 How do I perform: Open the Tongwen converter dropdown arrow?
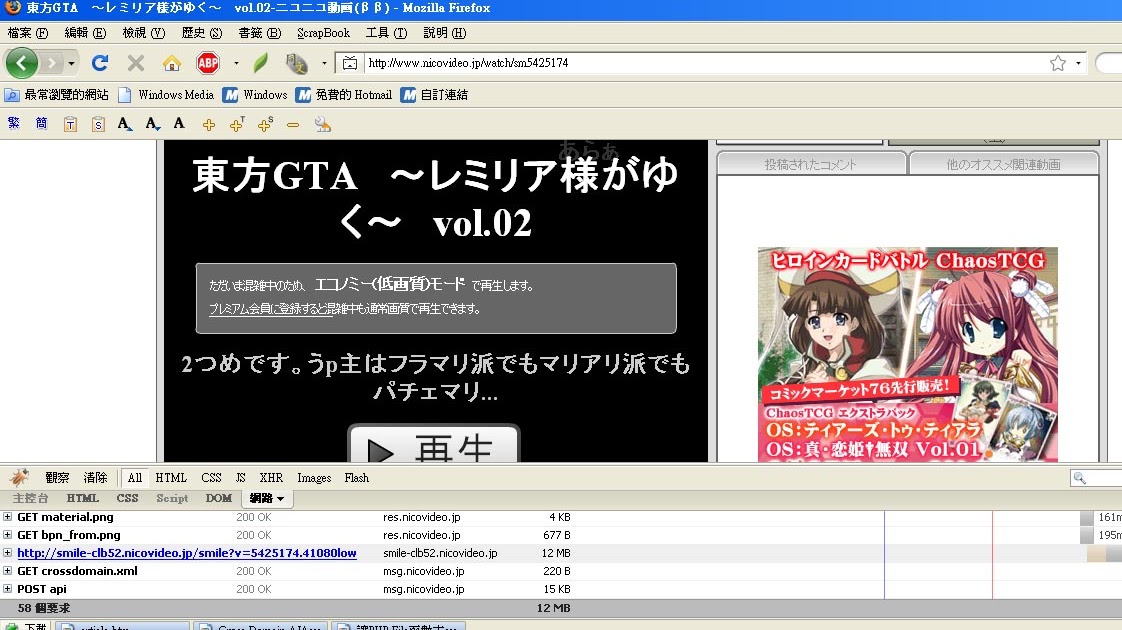click(324, 63)
